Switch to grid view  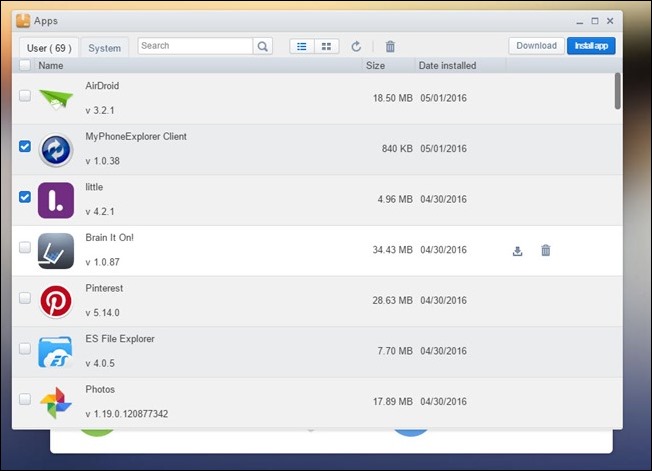pyautogui.click(x=326, y=46)
